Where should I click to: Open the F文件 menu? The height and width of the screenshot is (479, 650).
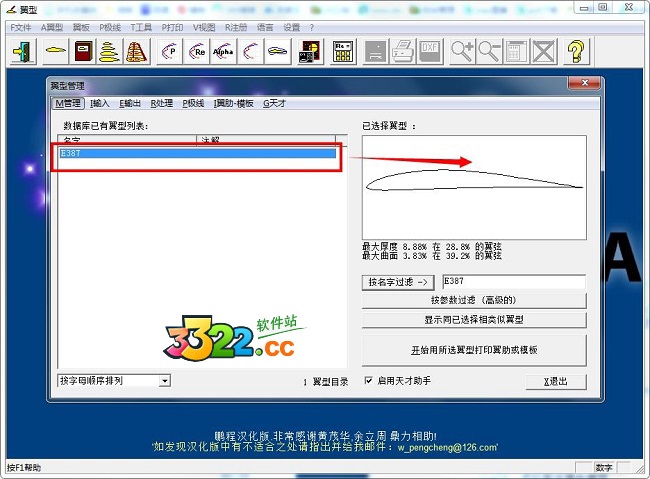click(x=21, y=27)
